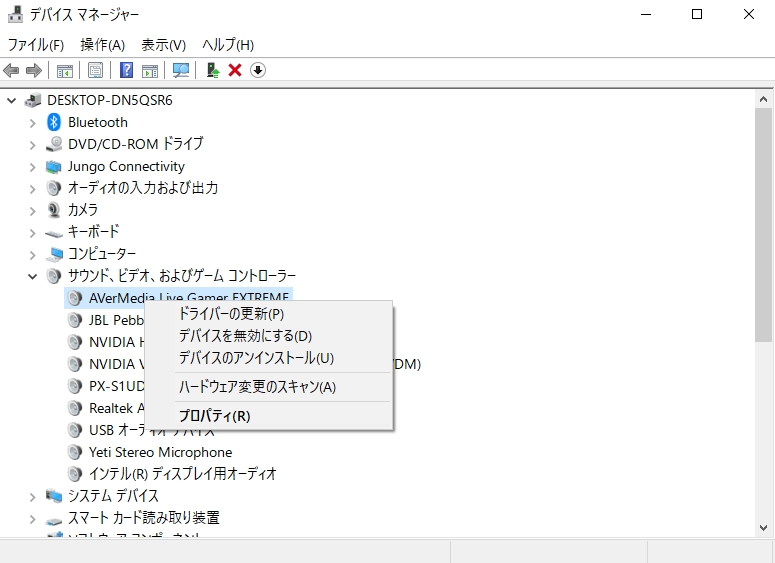Open the 表示(V) menu
The width and height of the screenshot is (775, 563).
coord(164,45)
